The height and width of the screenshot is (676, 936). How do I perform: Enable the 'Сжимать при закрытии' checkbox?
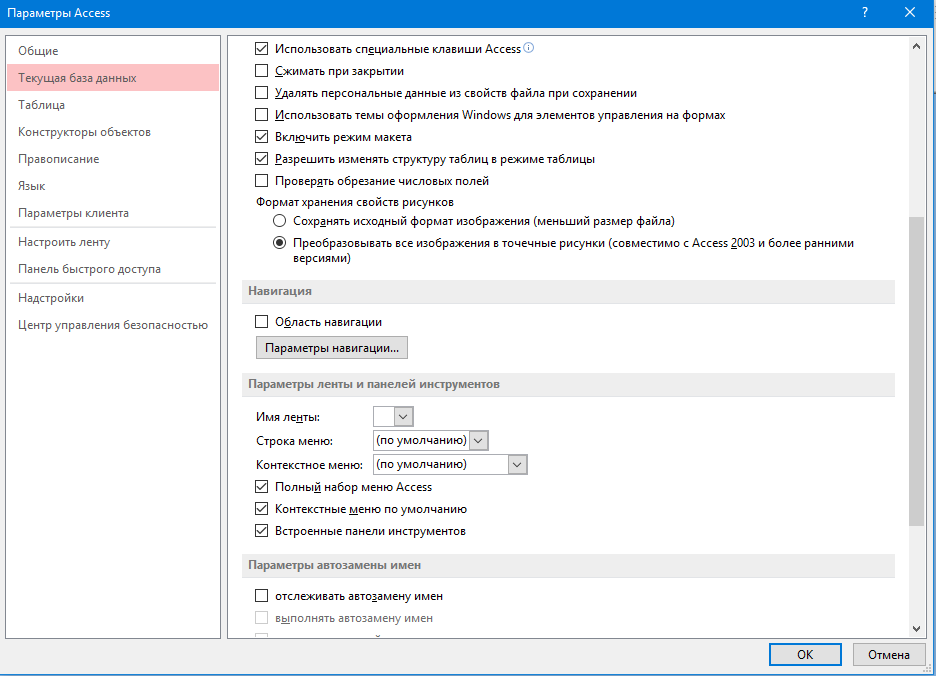pyautogui.click(x=262, y=71)
